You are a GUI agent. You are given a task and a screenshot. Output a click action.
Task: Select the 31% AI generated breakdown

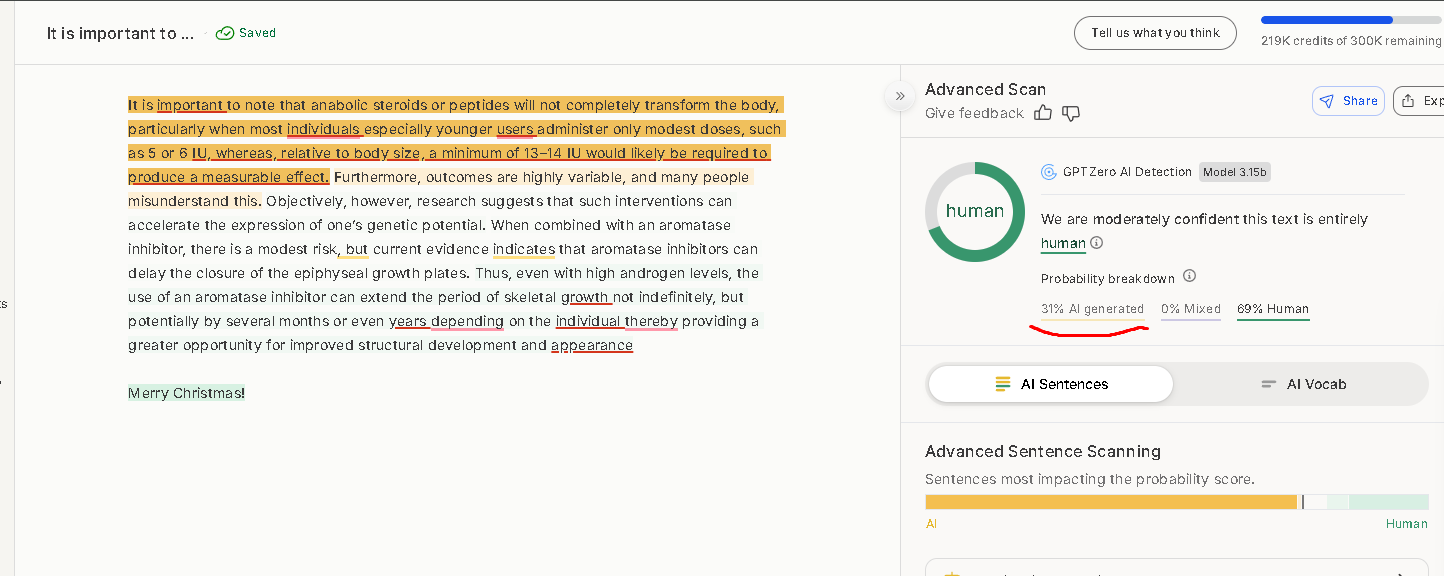[1092, 309]
